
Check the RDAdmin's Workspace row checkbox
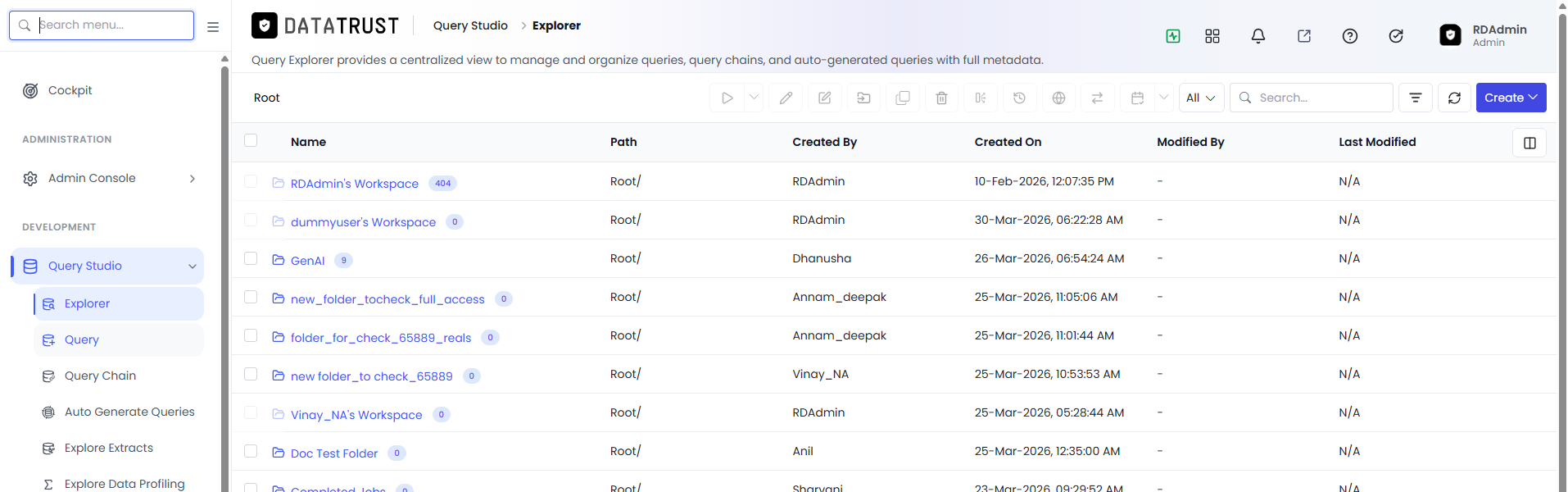(251, 181)
